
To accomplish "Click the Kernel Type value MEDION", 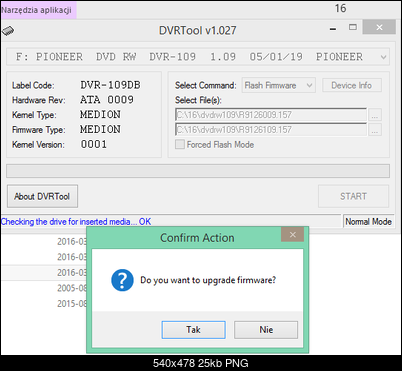I will click(x=100, y=115).
